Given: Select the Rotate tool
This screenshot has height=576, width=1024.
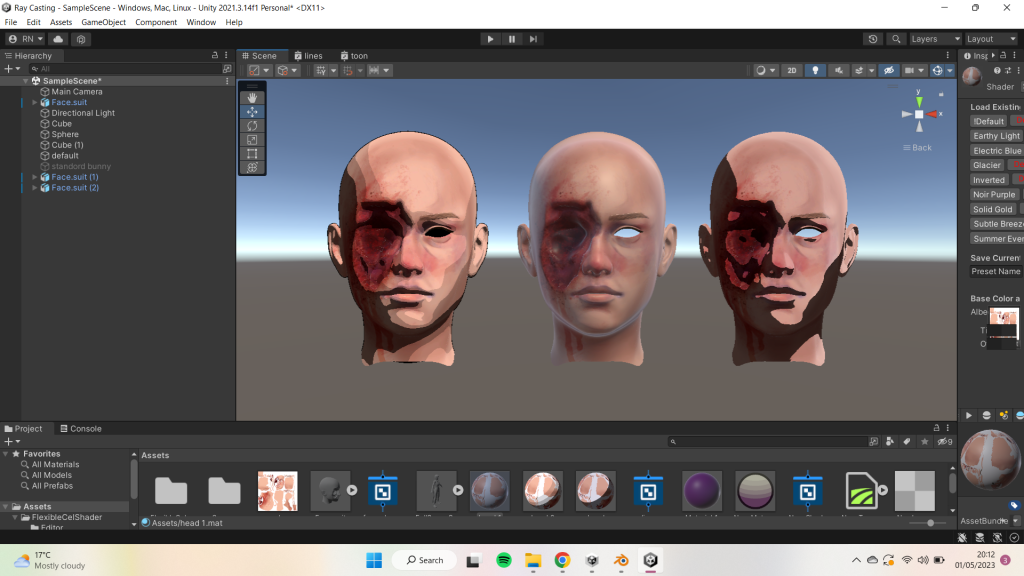Looking at the screenshot, I should tap(252, 125).
